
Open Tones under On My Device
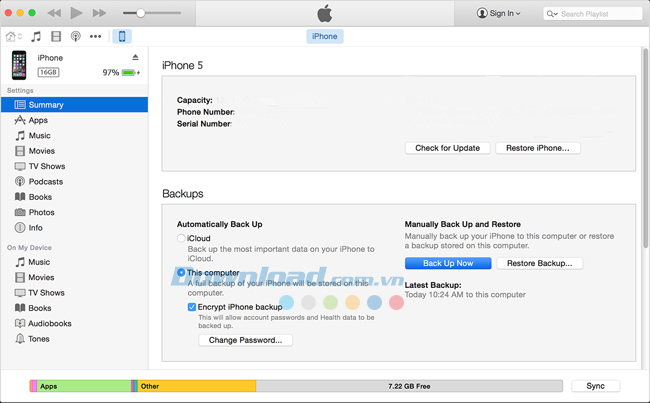pos(39,339)
